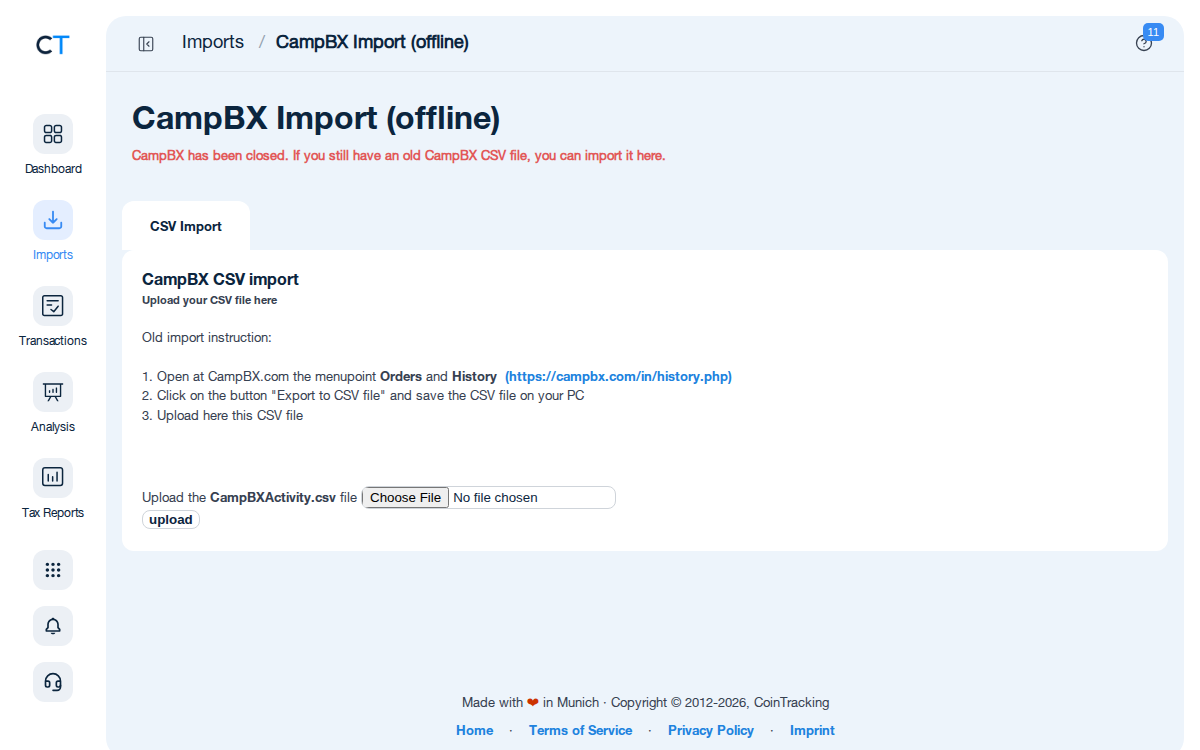Click the Dashboard label in sidebar
The image size is (1200, 750).
(x=53, y=169)
